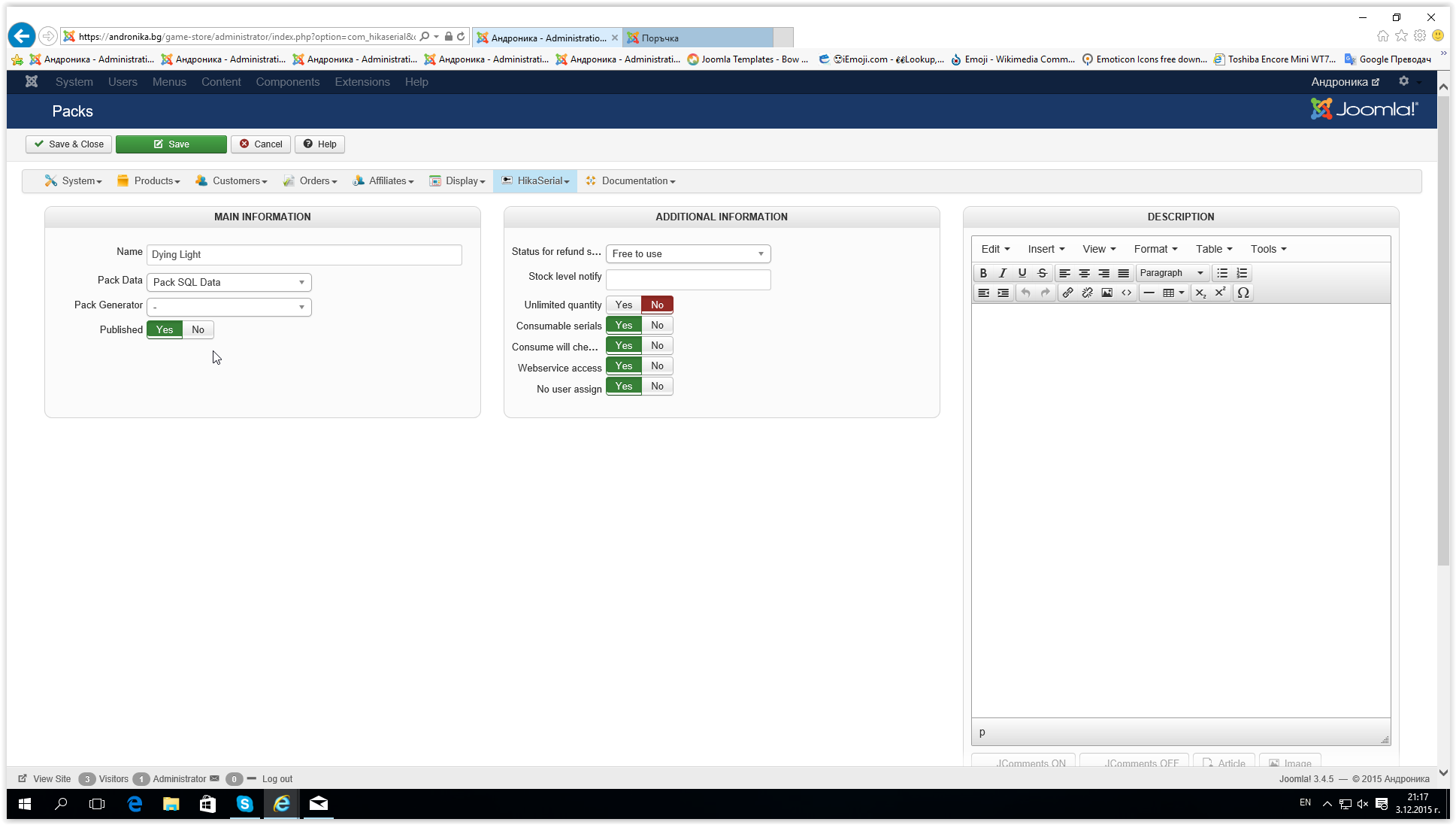Enable Unlimited quantity by clicking Yes
The image size is (1456, 825).
click(x=623, y=305)
